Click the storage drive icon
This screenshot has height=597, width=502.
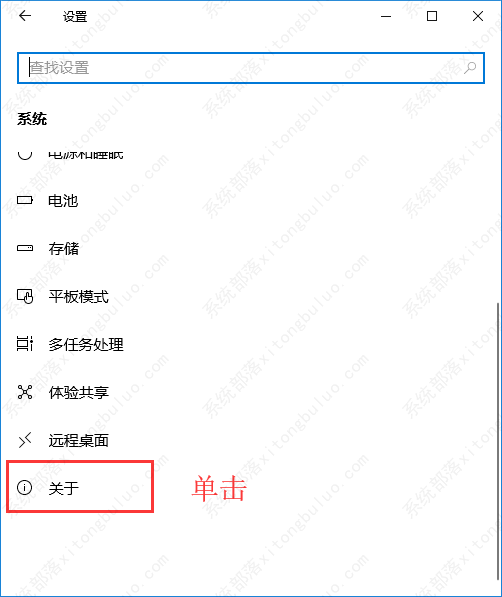[25, 248]
